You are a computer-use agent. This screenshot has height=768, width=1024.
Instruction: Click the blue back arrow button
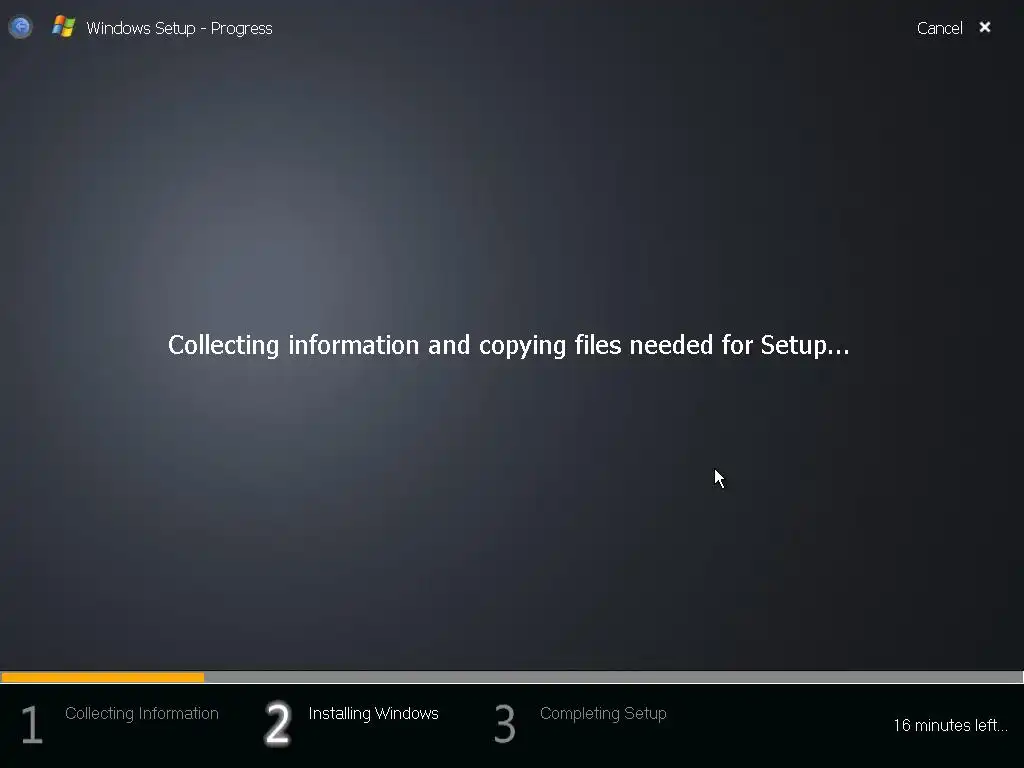pyautogui.click(x=20, y=27)
